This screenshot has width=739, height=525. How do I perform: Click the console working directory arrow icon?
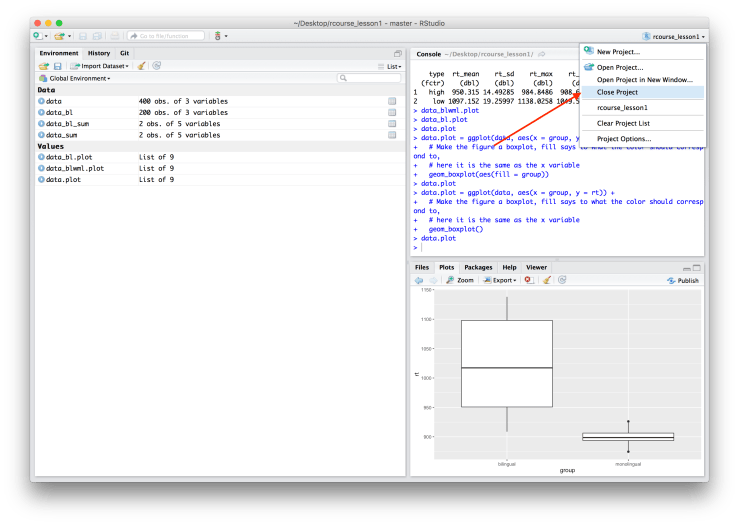click(542, 54)
